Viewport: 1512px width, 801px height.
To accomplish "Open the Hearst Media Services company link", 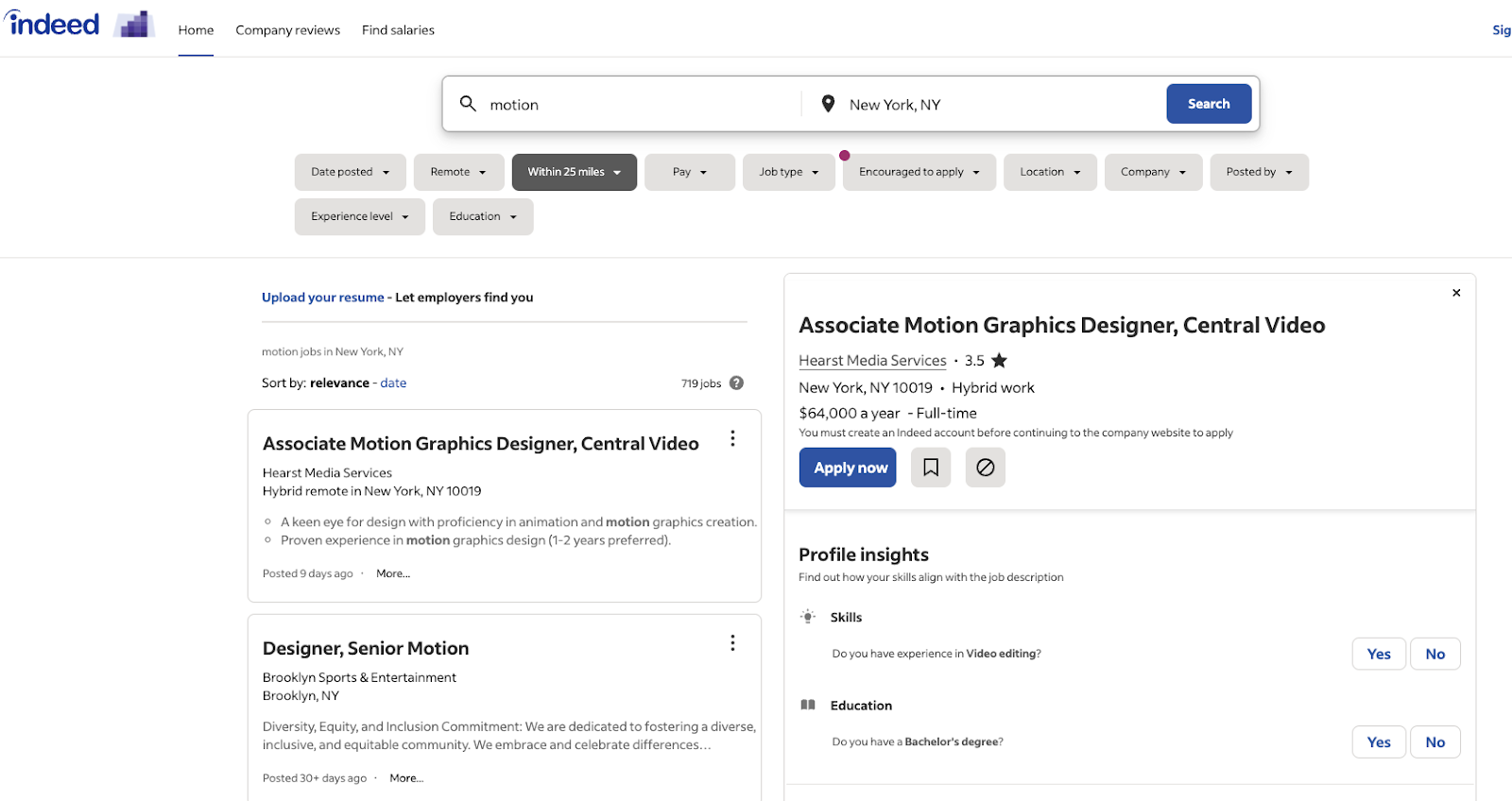I will click(872, 360).
